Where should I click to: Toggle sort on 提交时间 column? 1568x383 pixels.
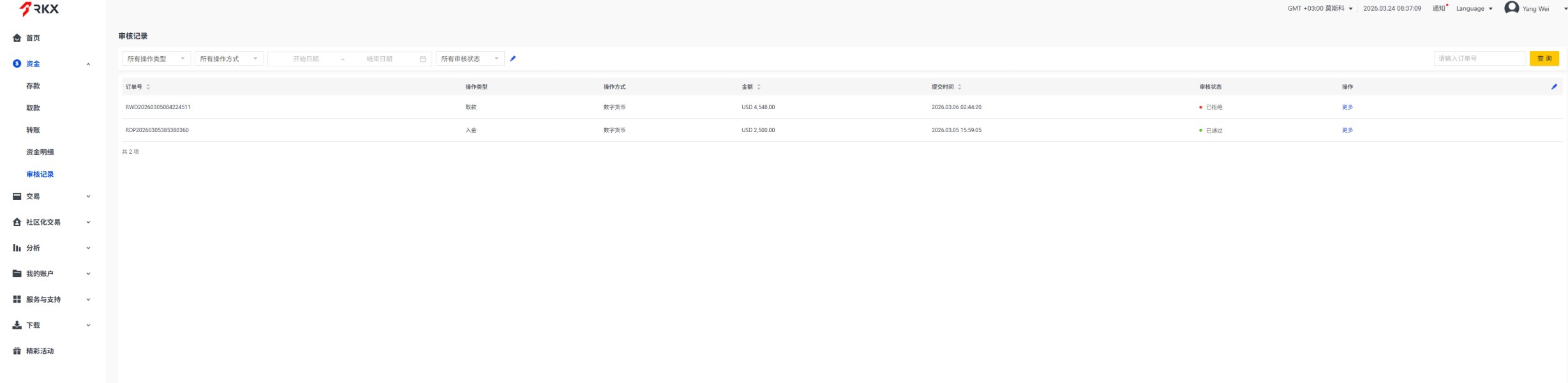coord(959,87)
